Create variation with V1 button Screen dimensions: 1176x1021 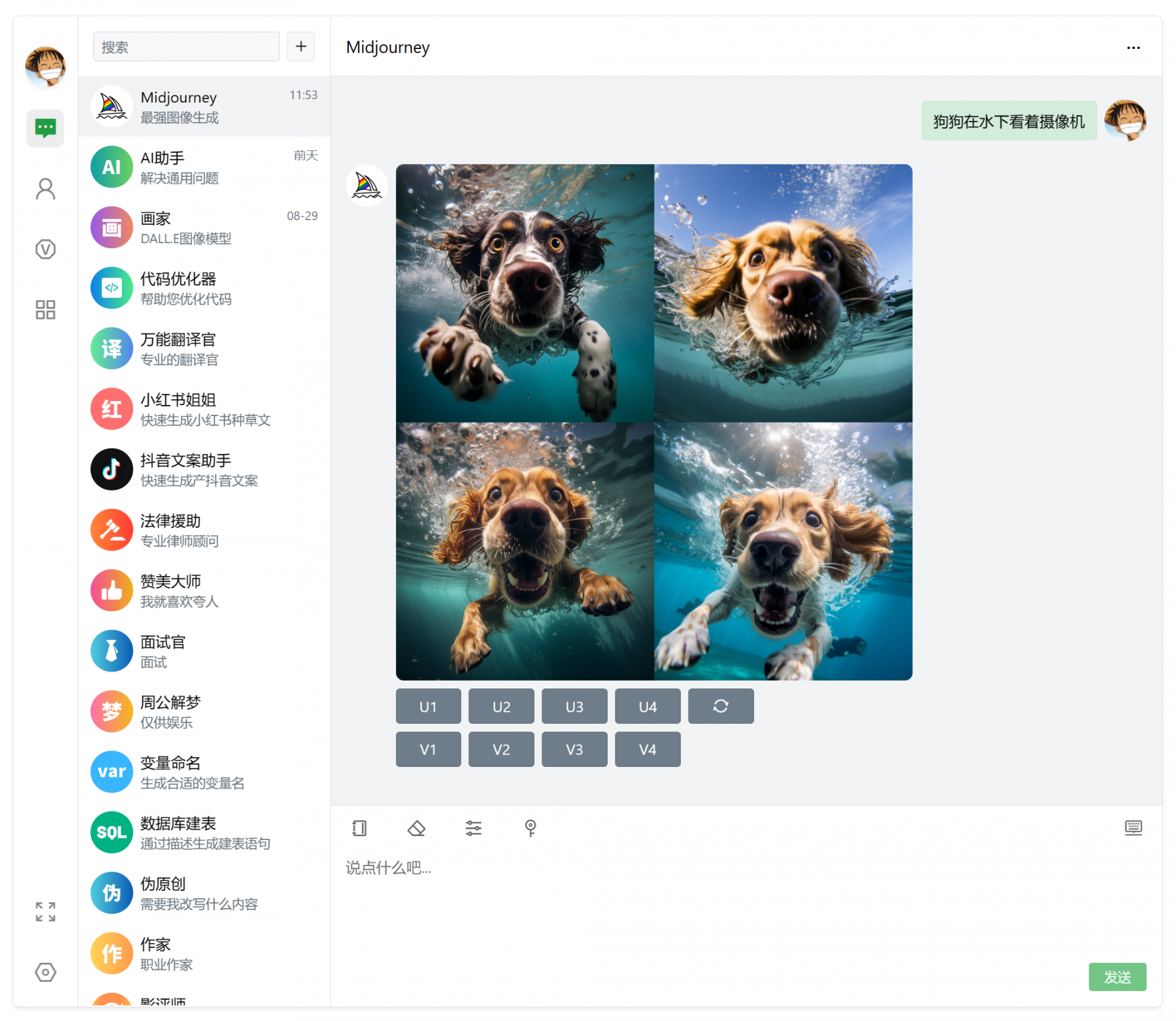[429, 749]
